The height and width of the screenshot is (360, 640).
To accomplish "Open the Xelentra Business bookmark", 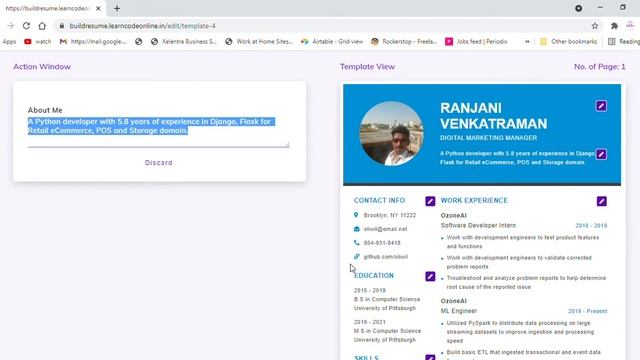I will tap(183, 42).
